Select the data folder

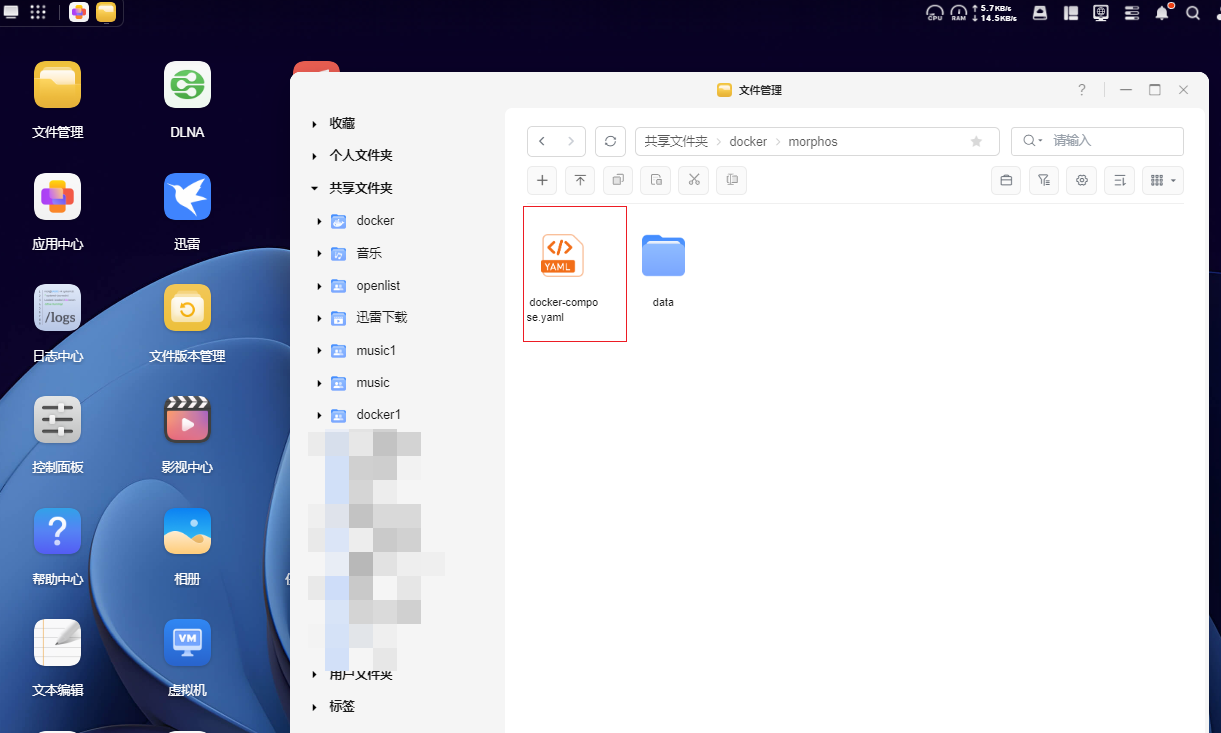[663, 270]
